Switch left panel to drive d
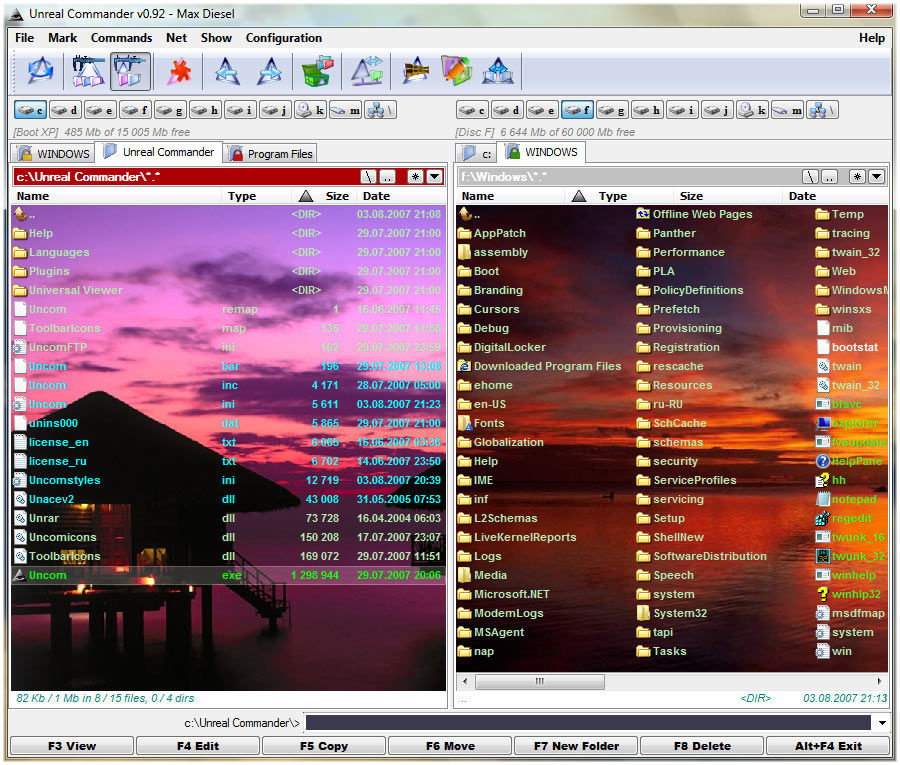This screenshot has width=900, height=765. [x=65, y=110]
